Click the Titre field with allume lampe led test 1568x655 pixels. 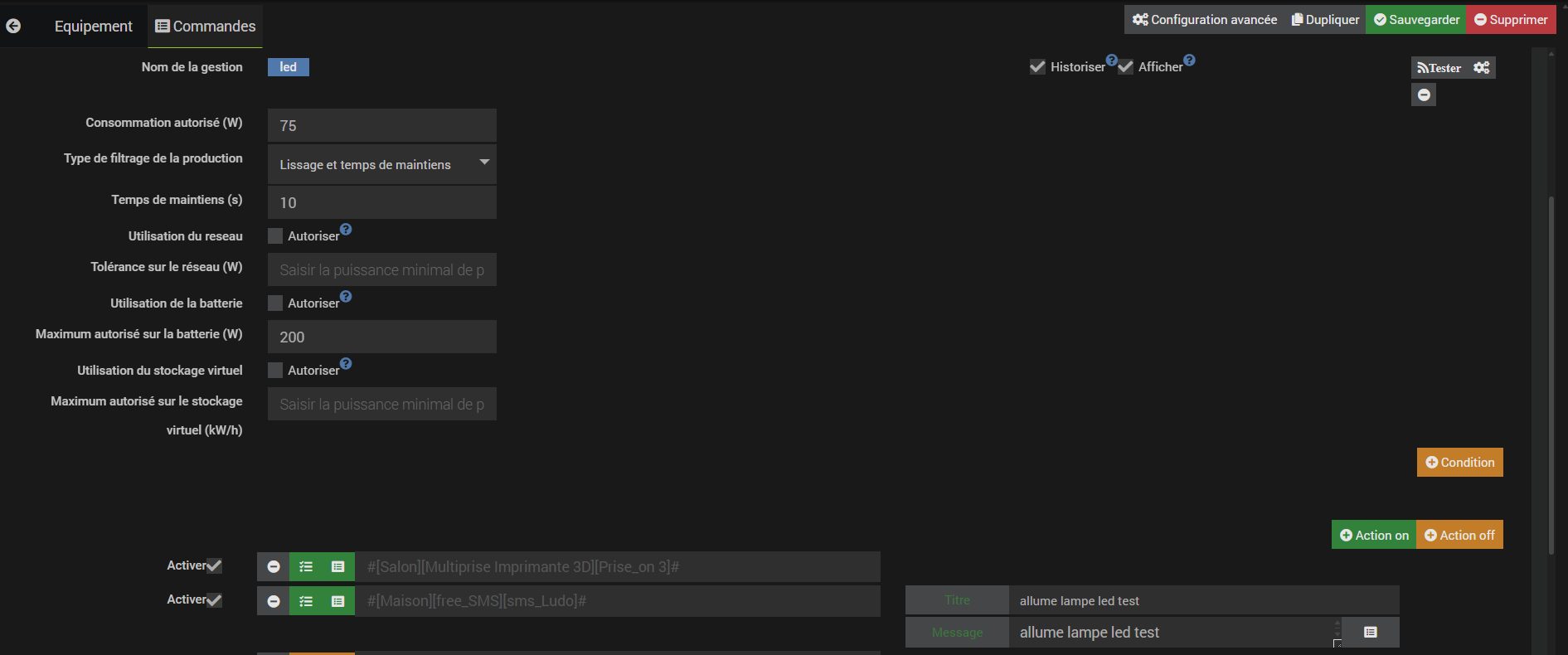tap(1204, 600)
